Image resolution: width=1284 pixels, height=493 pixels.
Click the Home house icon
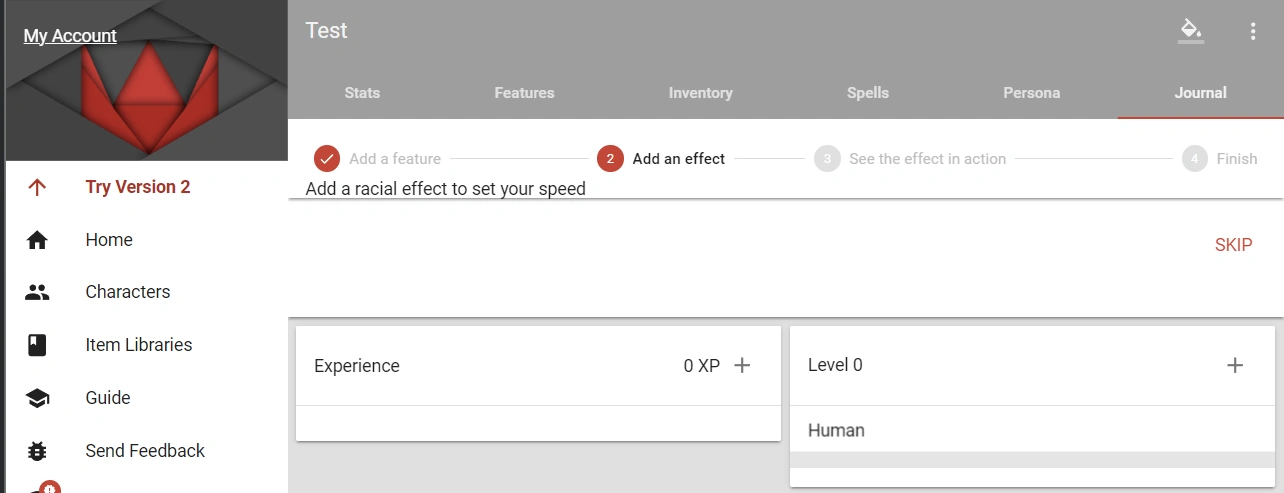pyautogui.click(x=37, y=240)
